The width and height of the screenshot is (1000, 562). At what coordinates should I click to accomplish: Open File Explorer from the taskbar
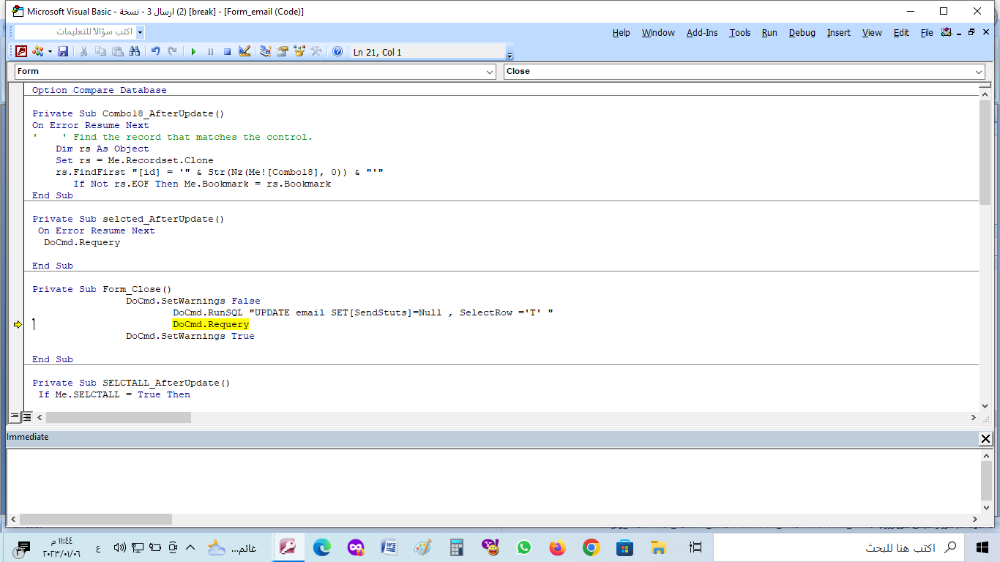658,547
